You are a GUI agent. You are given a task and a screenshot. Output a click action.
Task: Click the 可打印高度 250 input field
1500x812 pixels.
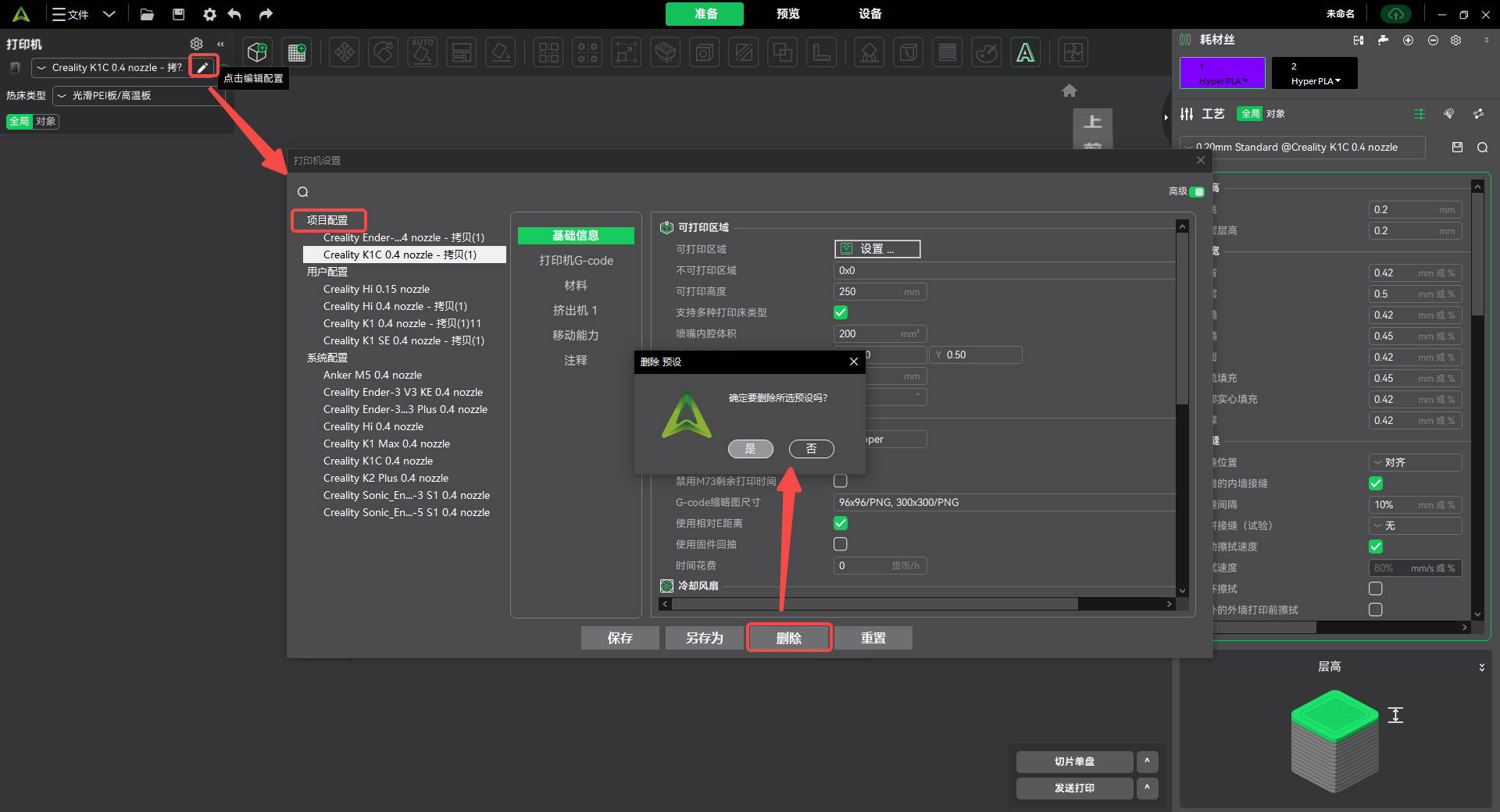pyautogui.click(x=880, y=292)
